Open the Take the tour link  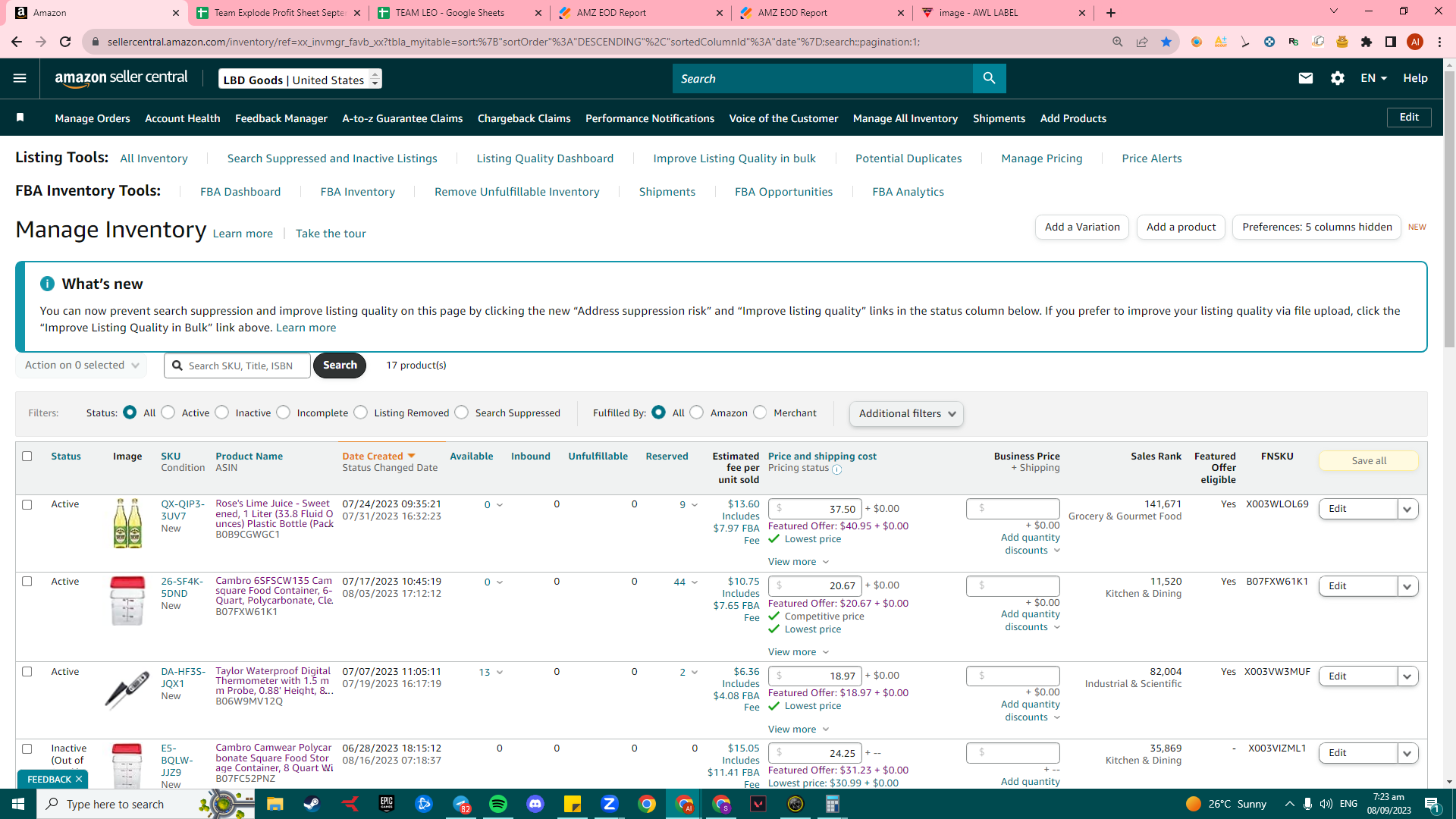pos(331,234)
